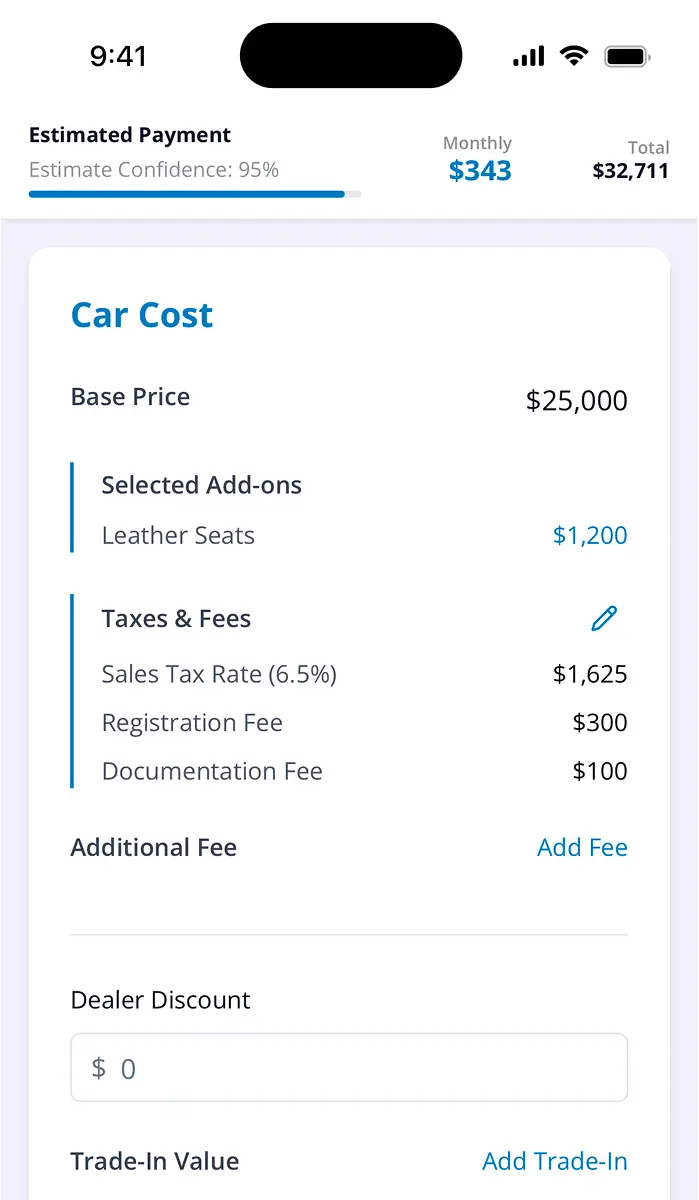Tap the dollar sign in Dealer Discount field
This screenshot has width=699, height=1200.
point(98,1068)
